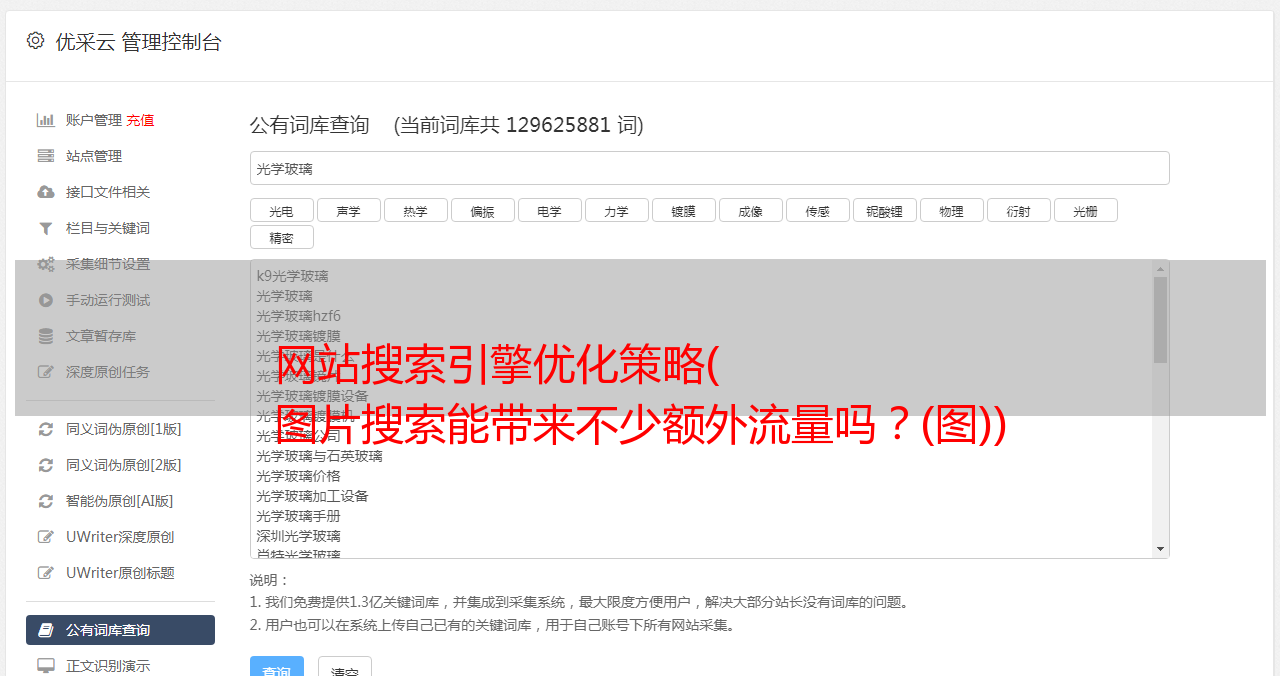Click the blue 查询 button
1280x676 pixels.
click(277, 668)
